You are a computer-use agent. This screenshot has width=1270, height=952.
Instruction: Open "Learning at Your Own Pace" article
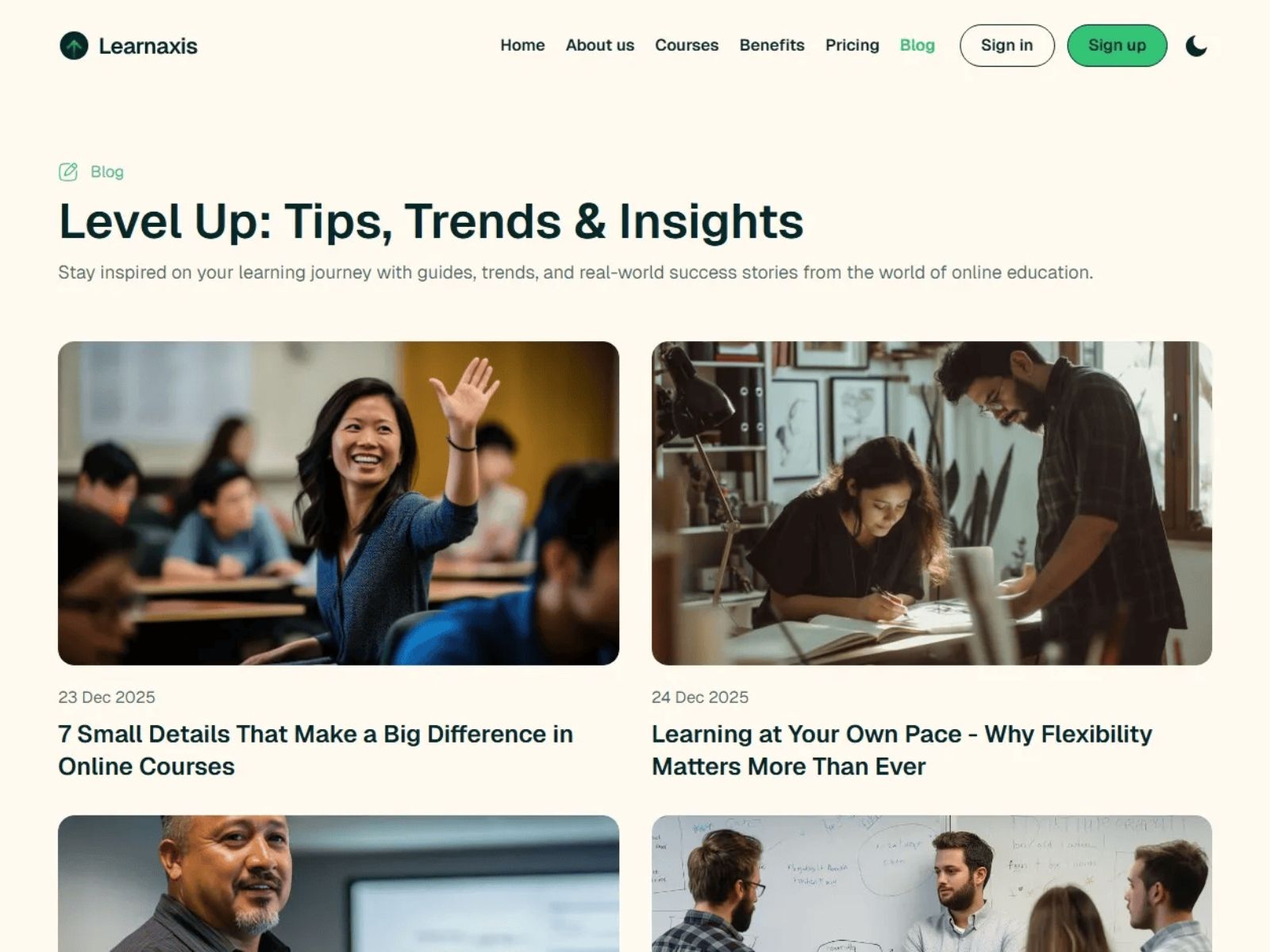[902, 750]
